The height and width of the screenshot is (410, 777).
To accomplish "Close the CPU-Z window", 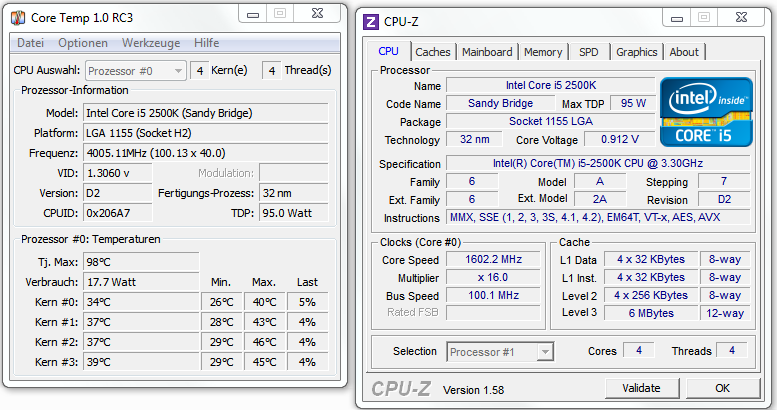I will pos(741,18).
